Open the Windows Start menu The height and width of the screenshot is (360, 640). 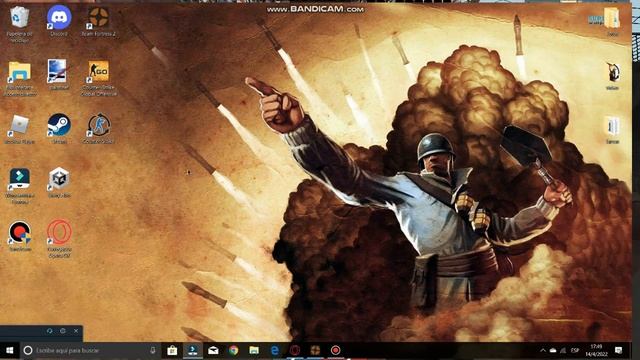point(9,350)
